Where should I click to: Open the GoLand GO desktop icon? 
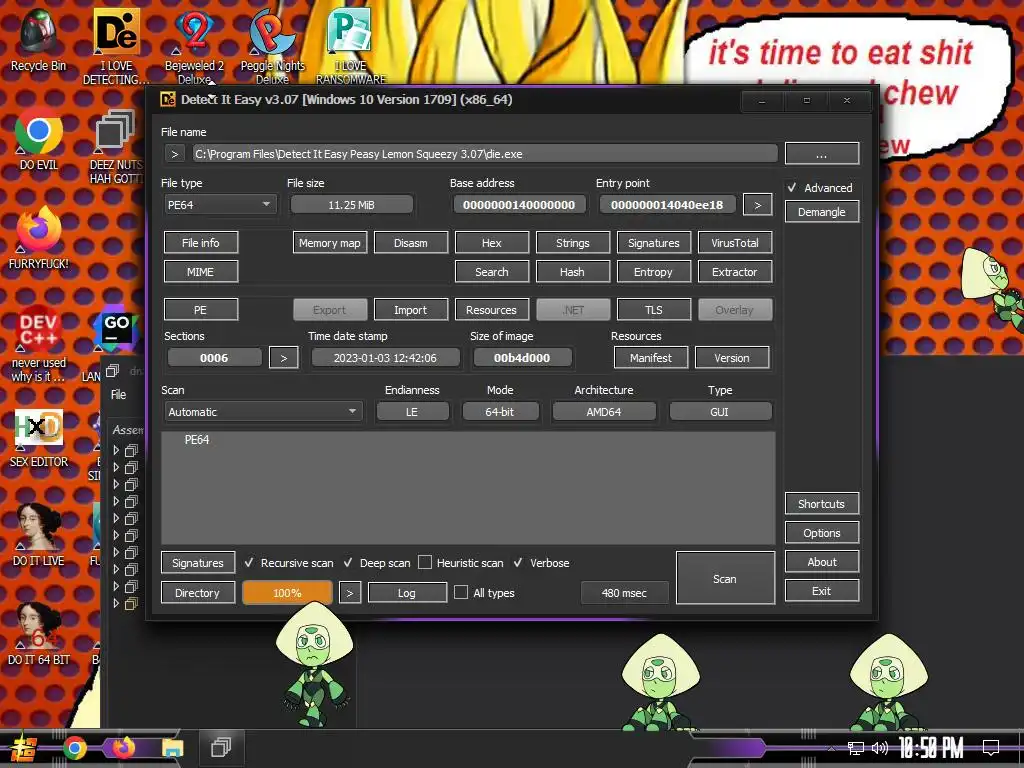point(116,332)
